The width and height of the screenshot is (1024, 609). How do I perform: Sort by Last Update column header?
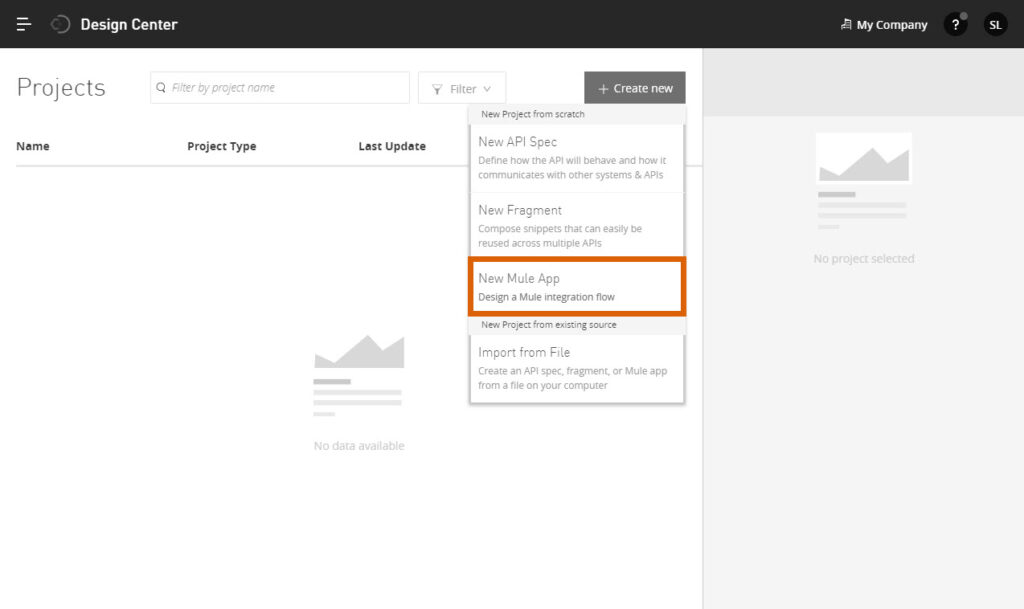(392, 146)
